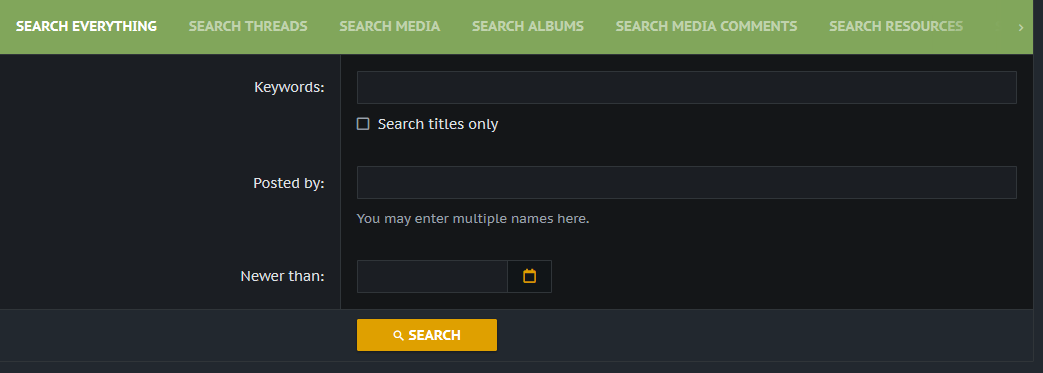Click the 'Search titles only' label text
This screenshot has width=1043, height=373.
coord(438,124)
